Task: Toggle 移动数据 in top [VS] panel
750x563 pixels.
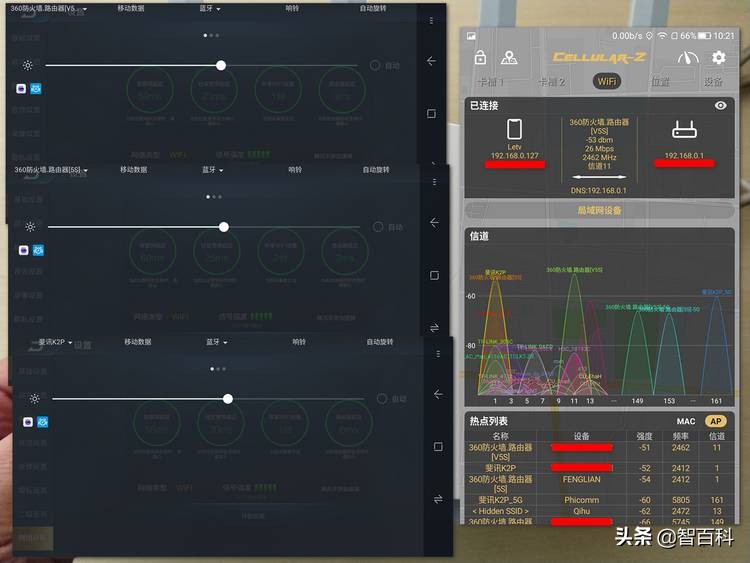Action: pyautogui.click(x=131, y=9)
